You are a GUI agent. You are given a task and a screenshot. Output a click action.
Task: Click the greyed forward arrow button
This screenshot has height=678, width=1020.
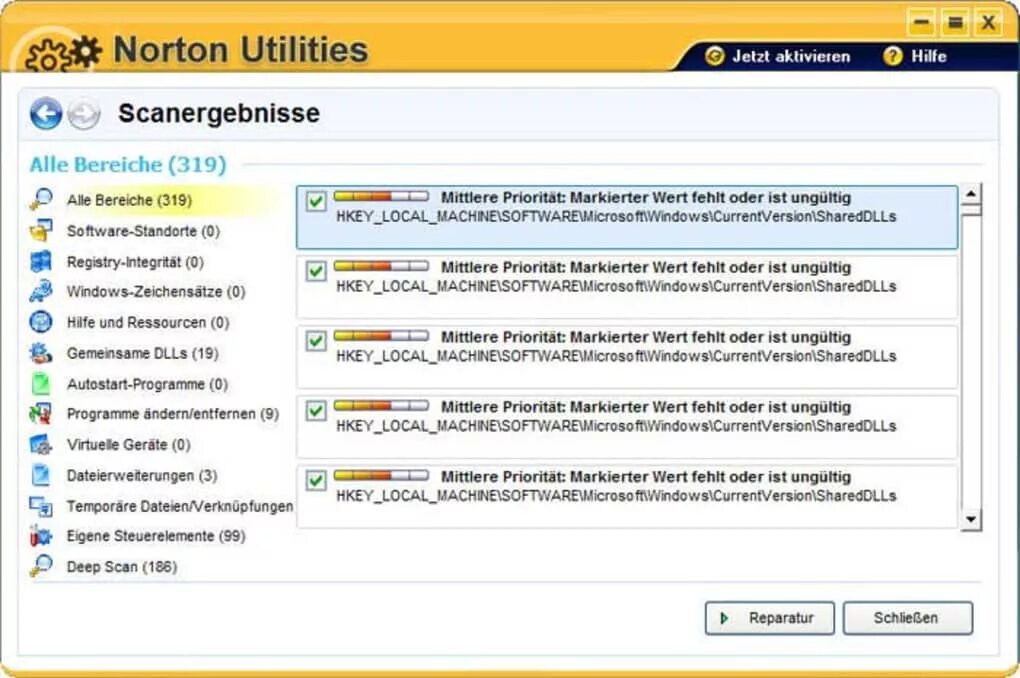pyautogui.click(x=85, y=115)
